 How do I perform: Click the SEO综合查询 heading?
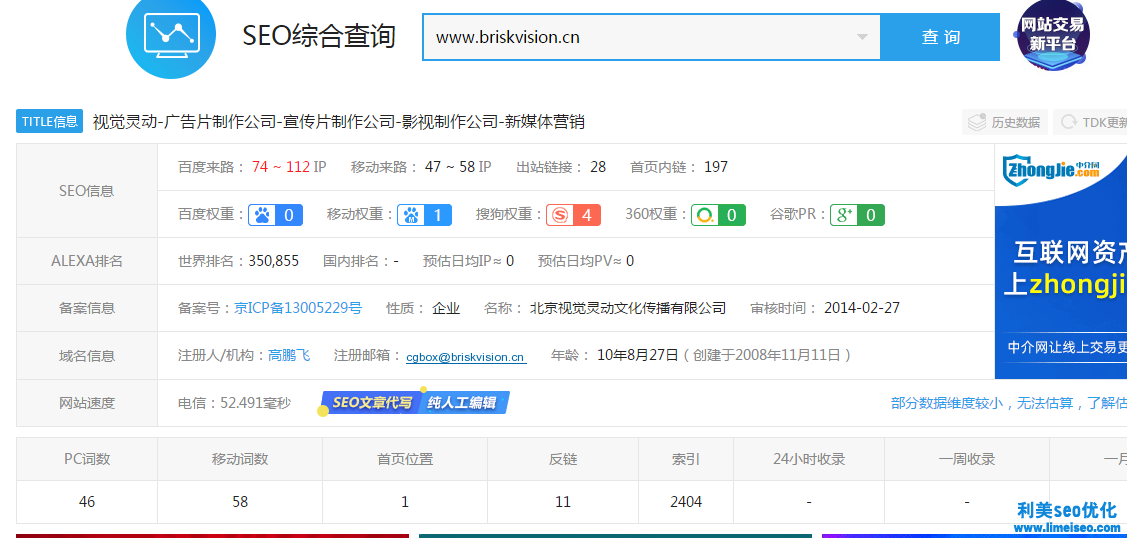[x=319, y=35]
